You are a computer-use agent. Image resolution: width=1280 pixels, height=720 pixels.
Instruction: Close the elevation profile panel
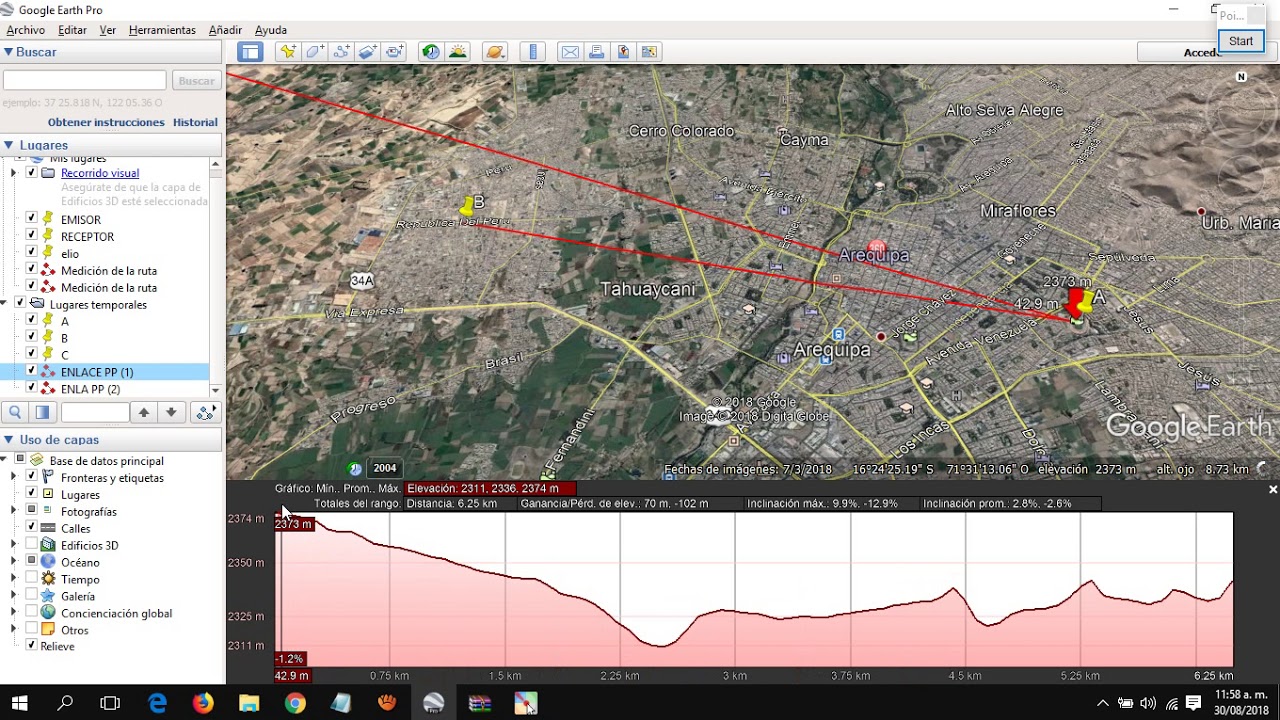coord(1273,490)
